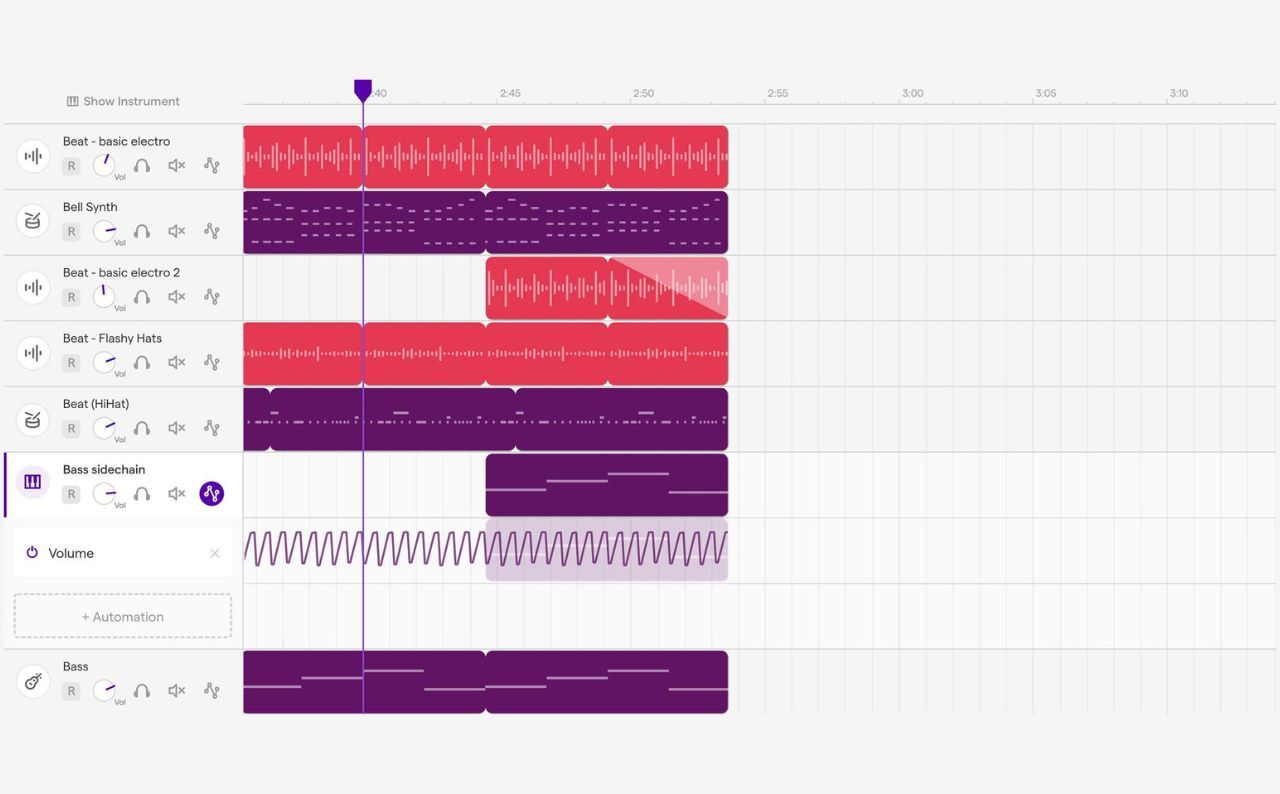1280x794 pixels.
Task: Mute Beat - basic electro 2 track
Action: (177, 297)
